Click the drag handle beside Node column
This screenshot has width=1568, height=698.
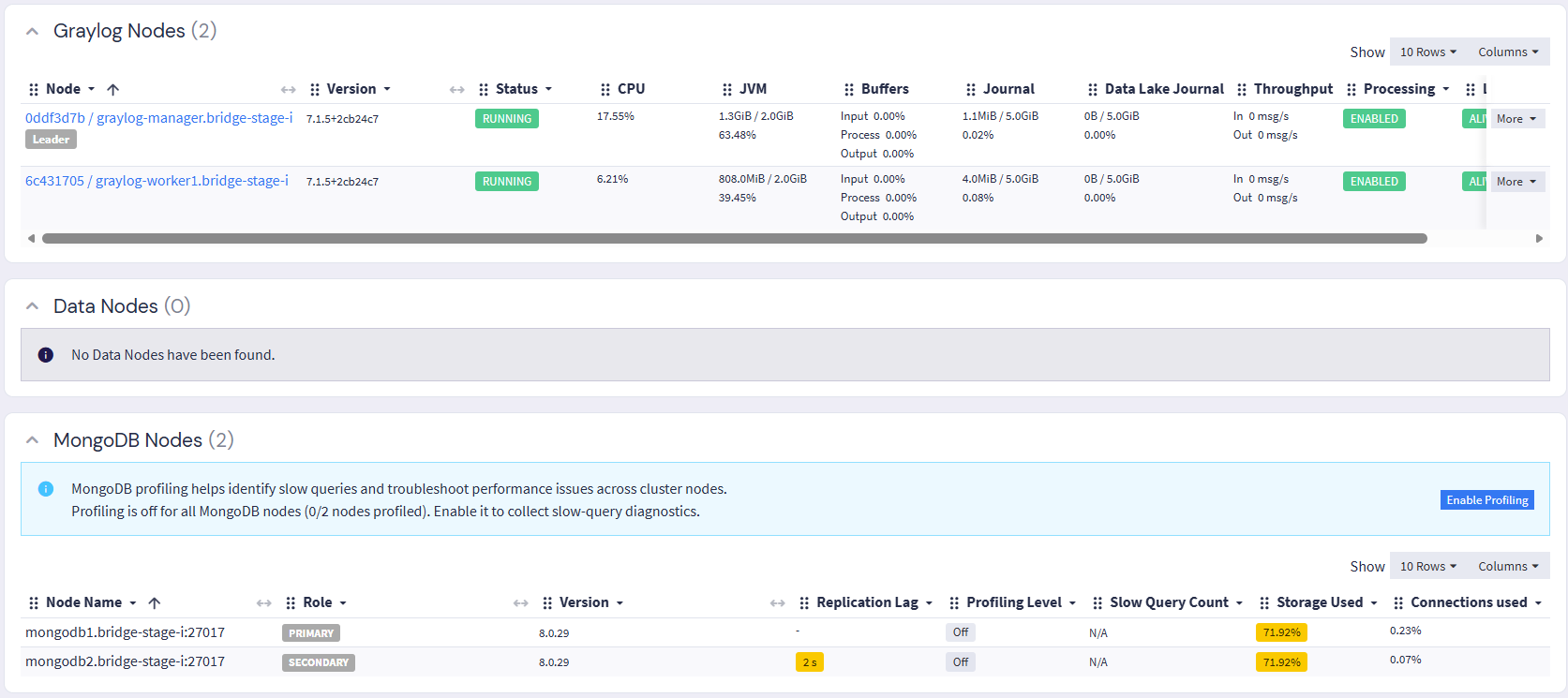[34, 90]
